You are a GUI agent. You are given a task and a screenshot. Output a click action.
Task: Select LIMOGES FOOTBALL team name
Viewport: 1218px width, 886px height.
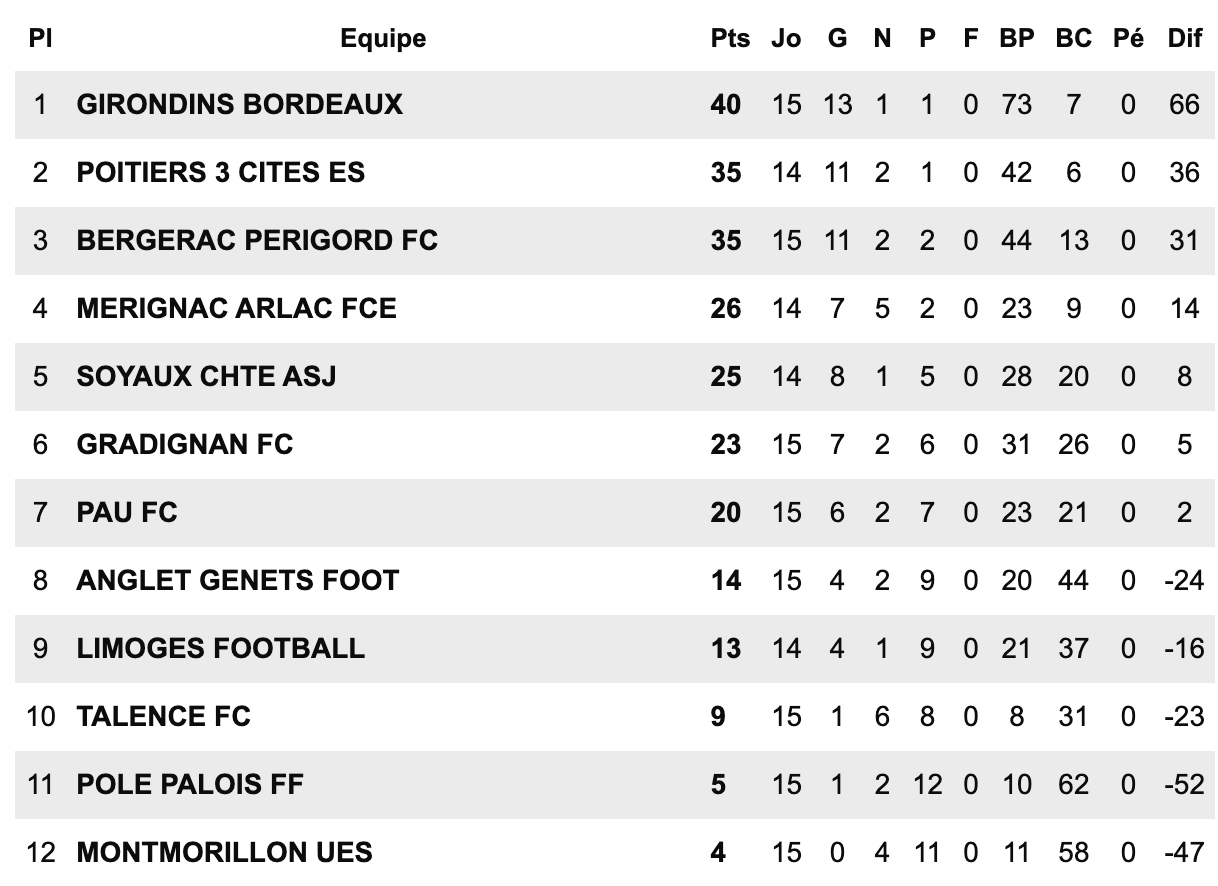[220, 648]
